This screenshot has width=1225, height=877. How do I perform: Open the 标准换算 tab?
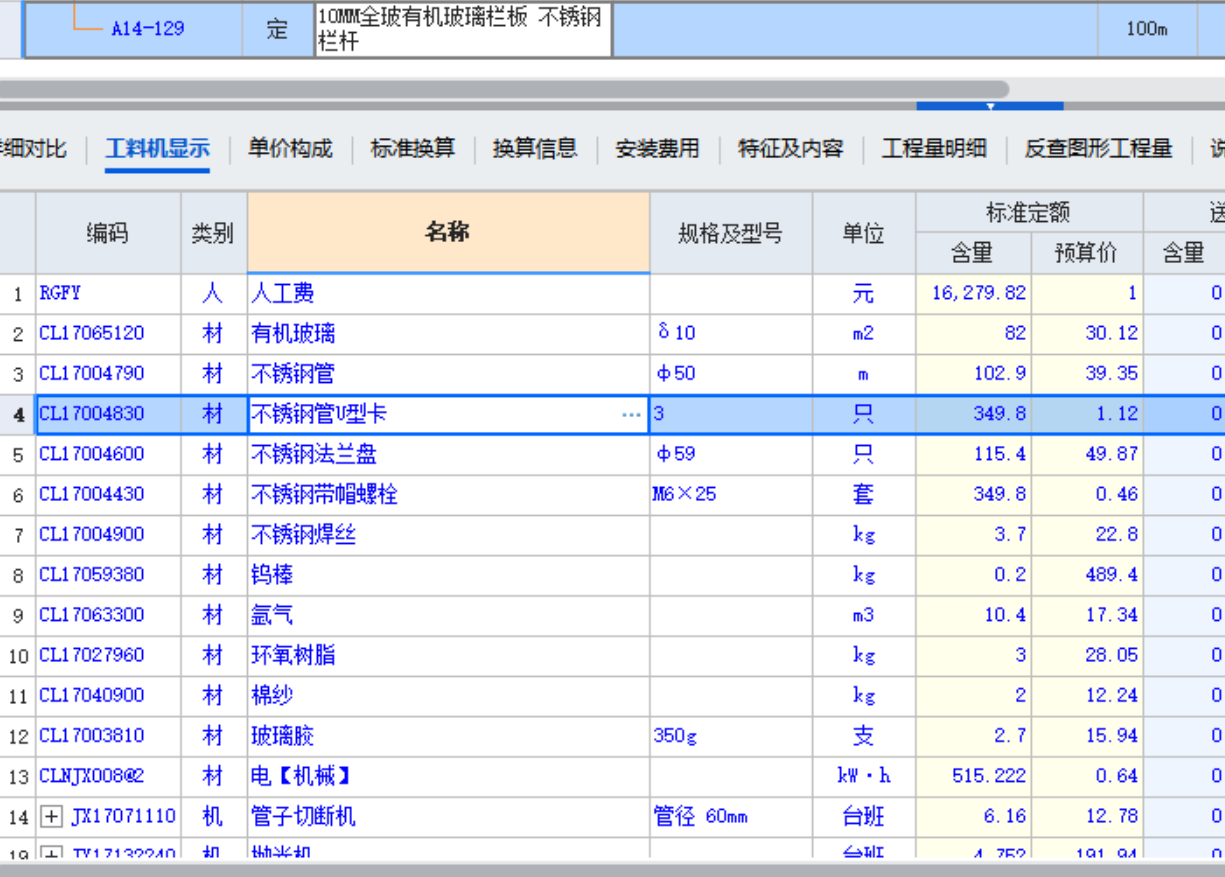click(412, 149)
